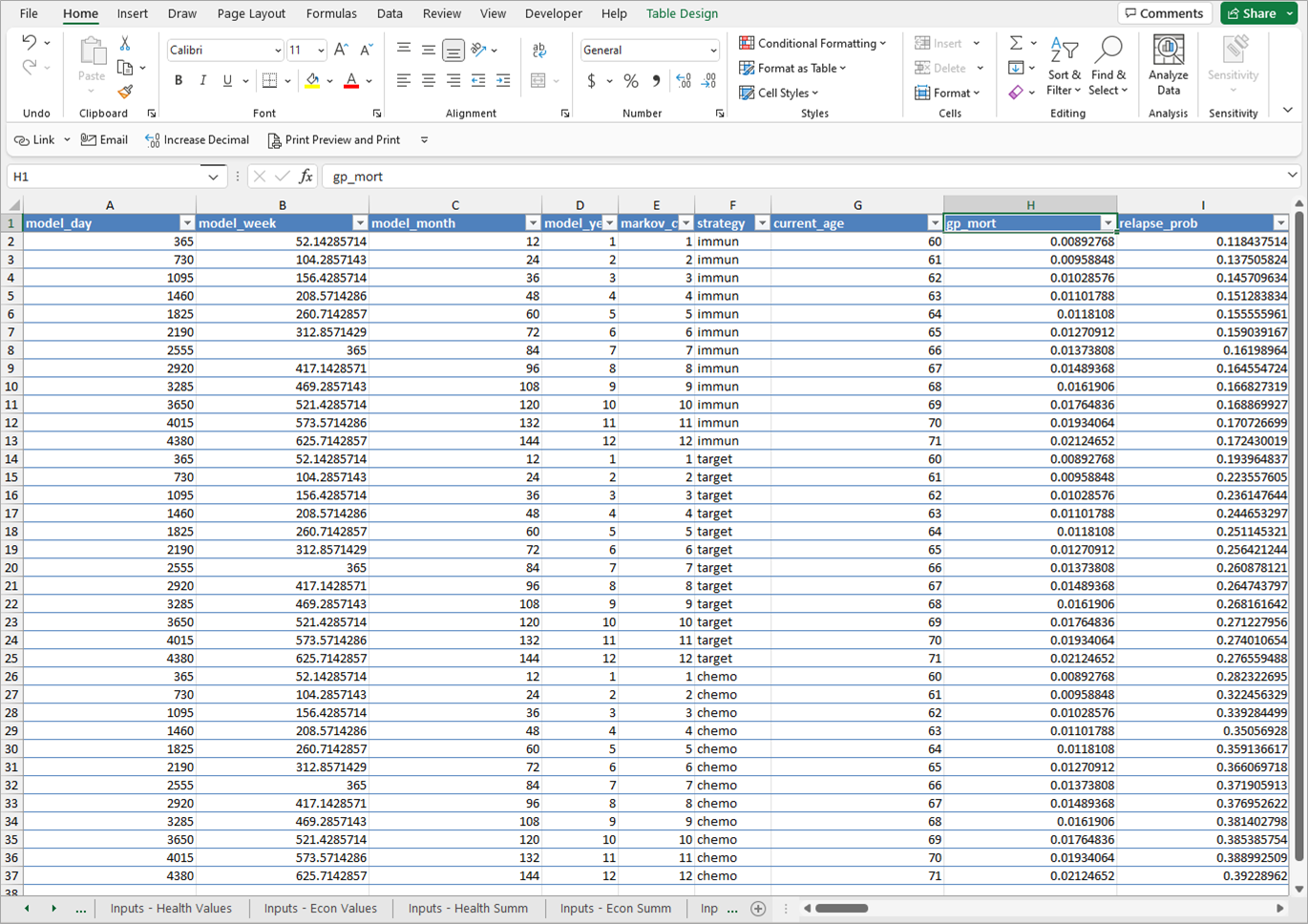This screenshot has height=924, width=1308.
Task: Open the font name Calibri dropdown
Action: [278, 51]
